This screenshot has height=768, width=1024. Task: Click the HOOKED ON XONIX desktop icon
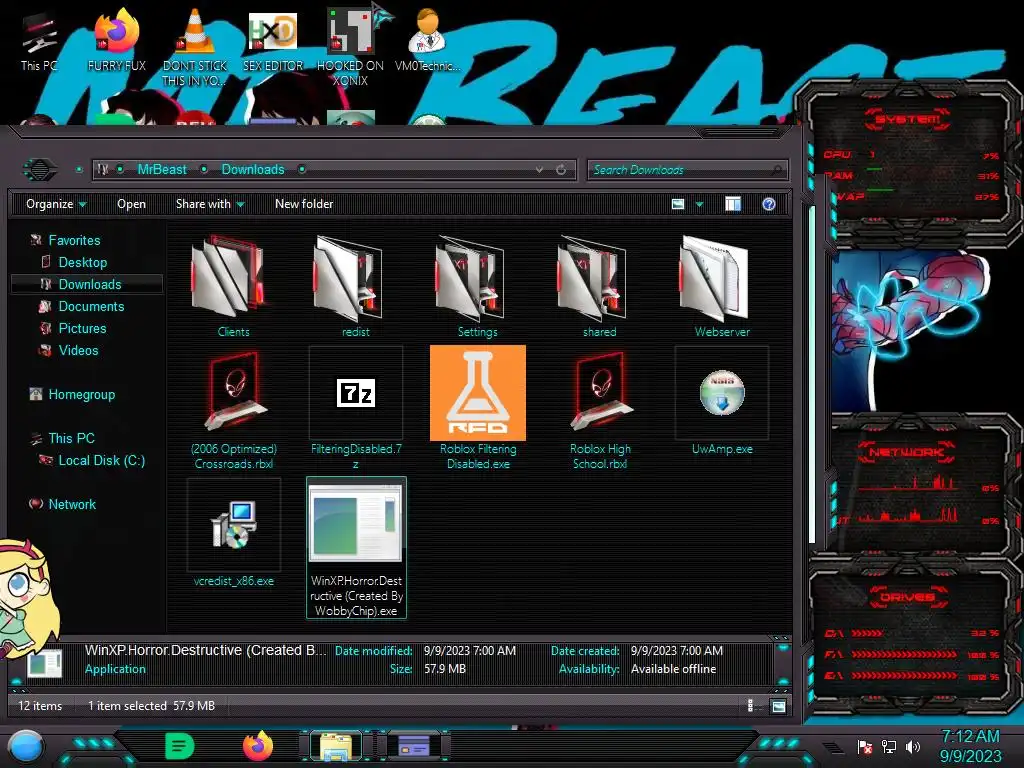coord(351,46)
